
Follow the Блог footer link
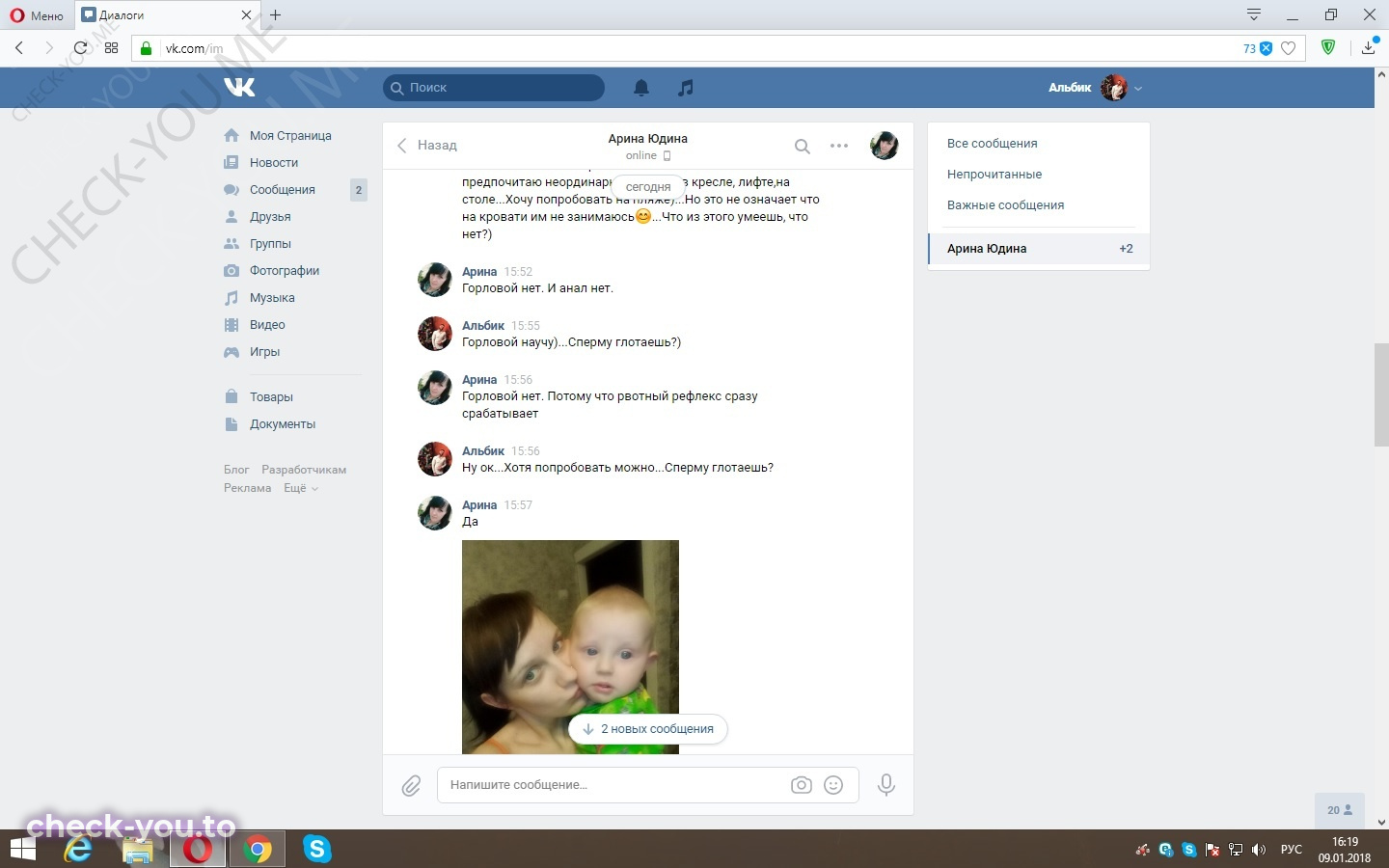[x=236, y=470]
